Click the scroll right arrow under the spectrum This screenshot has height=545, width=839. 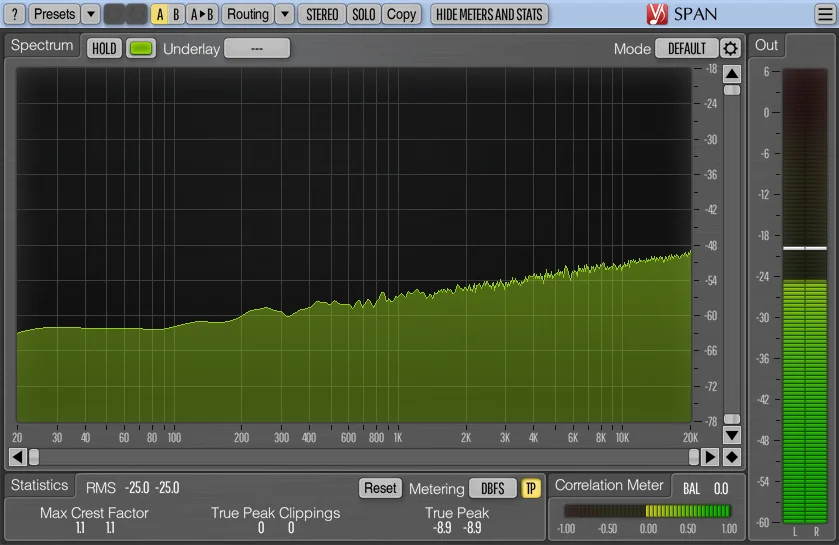pyautogui.click(x=710, y=457)
